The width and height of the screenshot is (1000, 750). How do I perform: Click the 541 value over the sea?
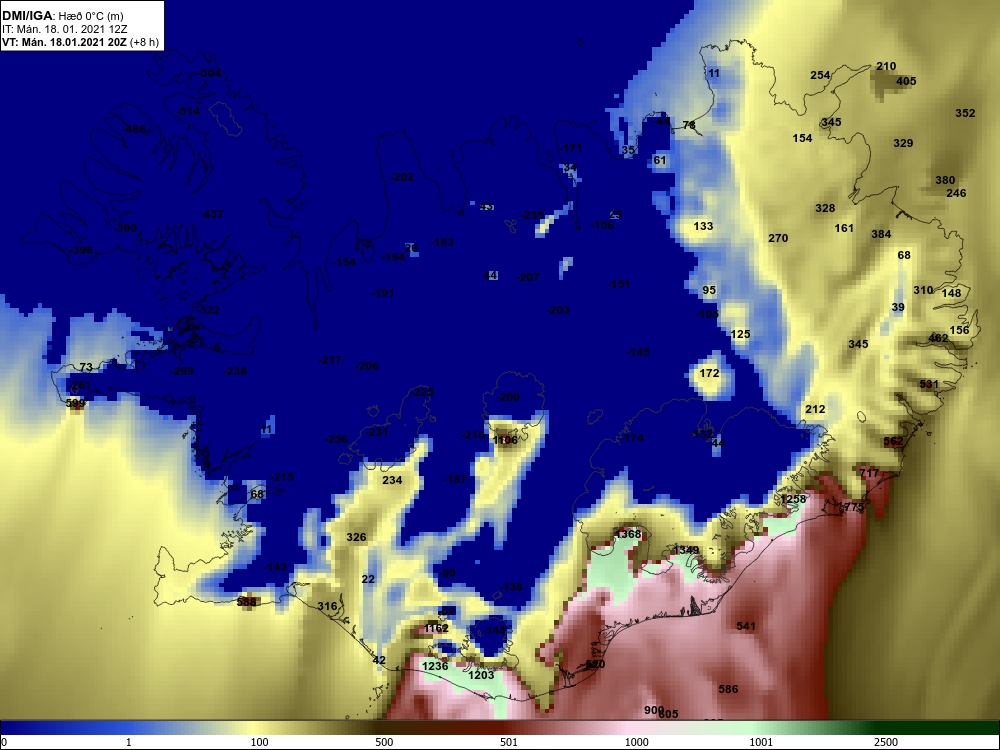coord(746,626)
